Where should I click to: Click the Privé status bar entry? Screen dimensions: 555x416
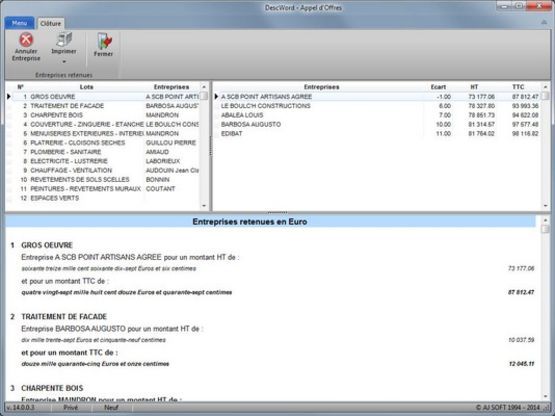click(x=71, y=408)
